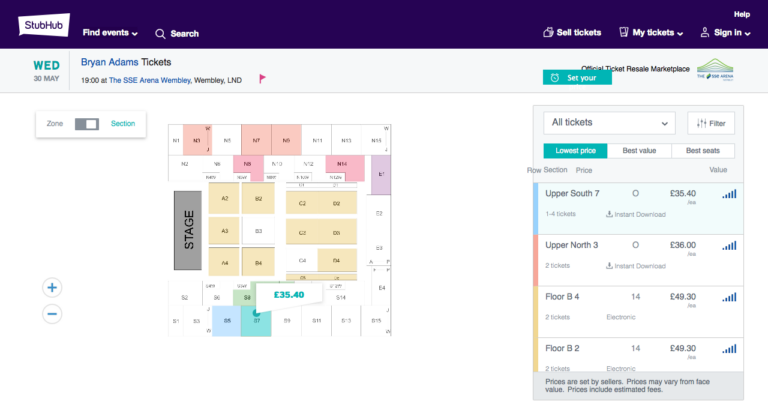Select floor section A3 on the map
The image size is (768, 419).
(x=224, y=230)
